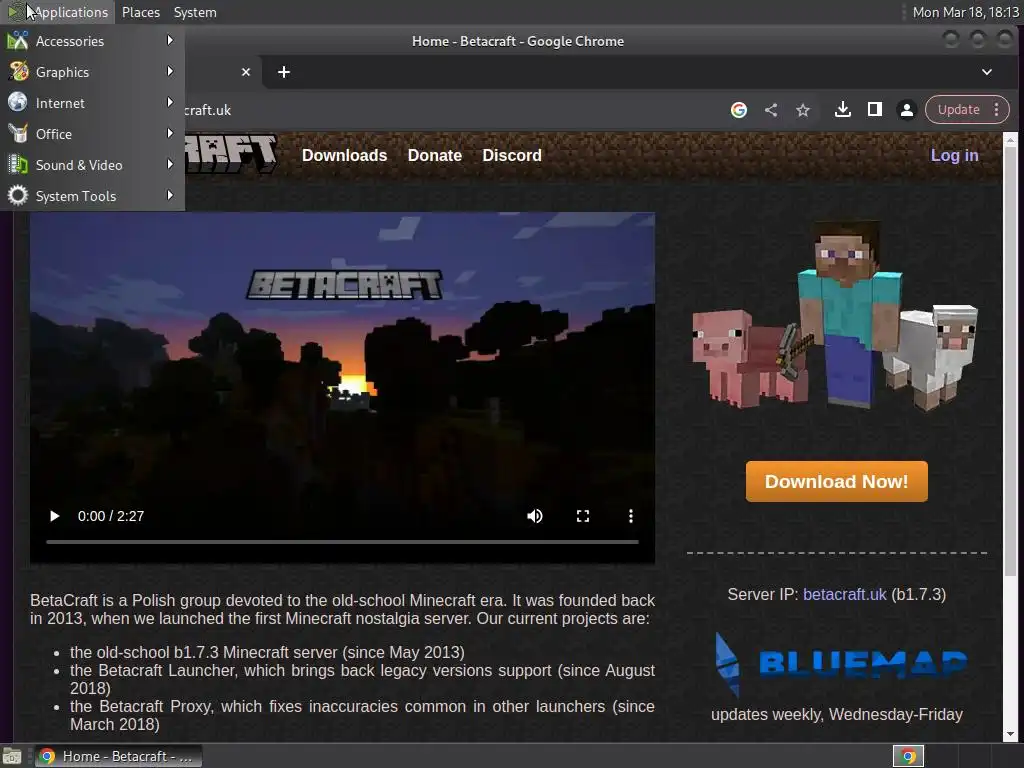The width and height of the screenshot is (1024, 768).
Task: Expand System Tools submenu arrow
Action: coord(170,195)
